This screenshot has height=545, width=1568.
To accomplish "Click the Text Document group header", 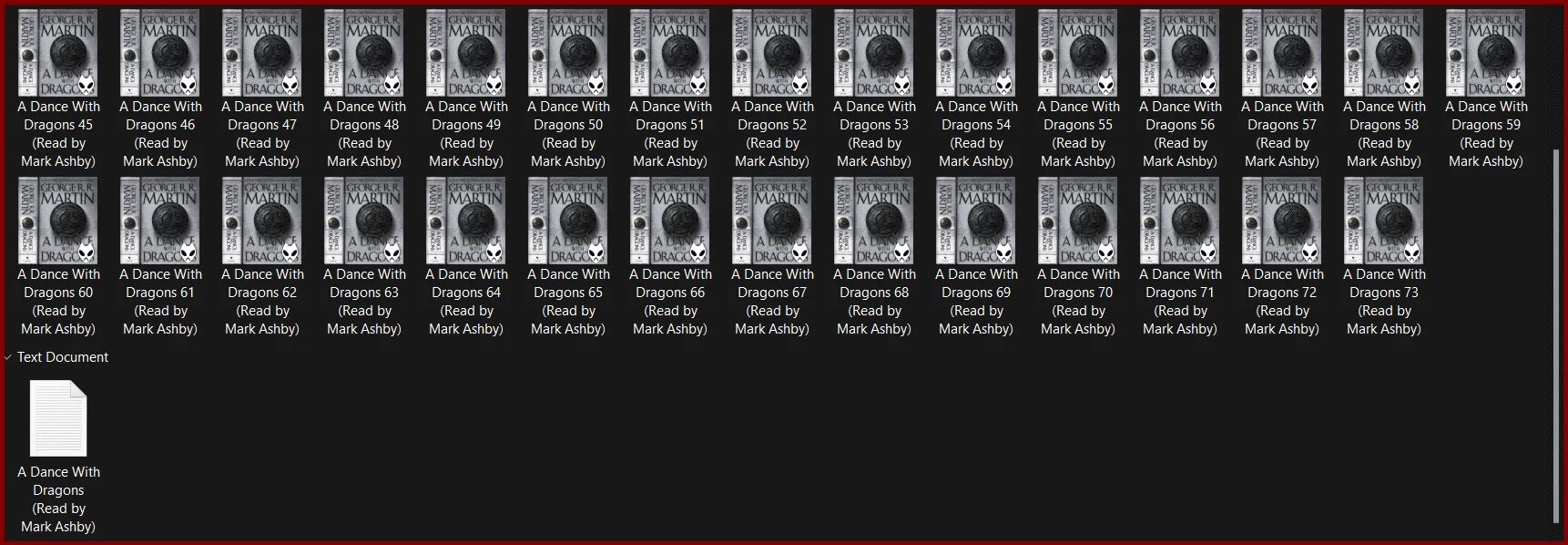I will click(x=63, y=357).
